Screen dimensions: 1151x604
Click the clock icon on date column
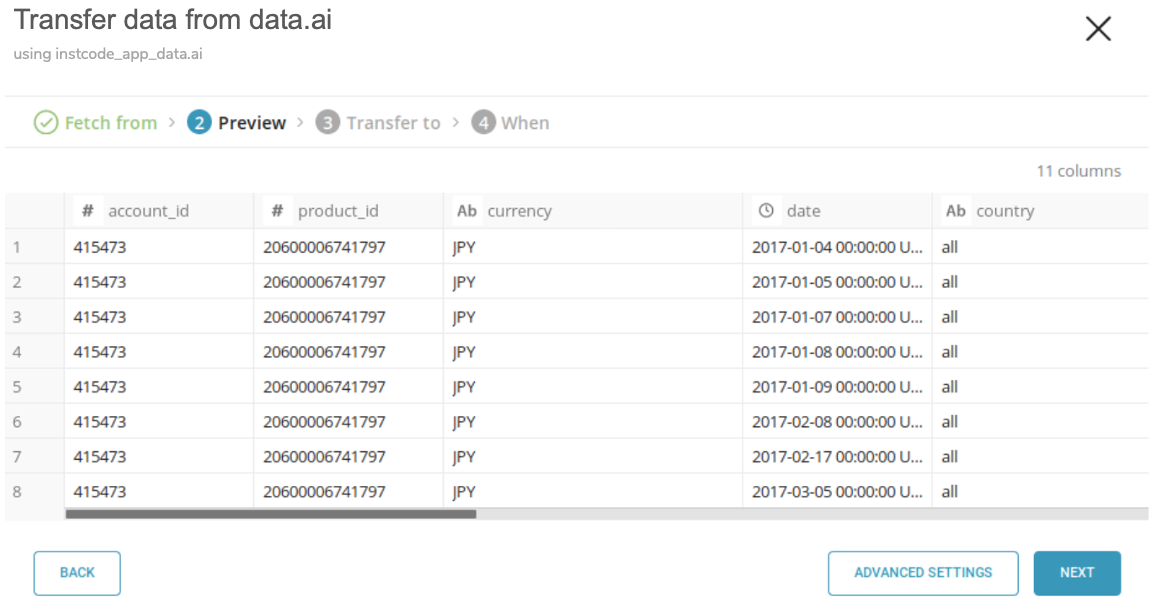(x=766, y=211)
